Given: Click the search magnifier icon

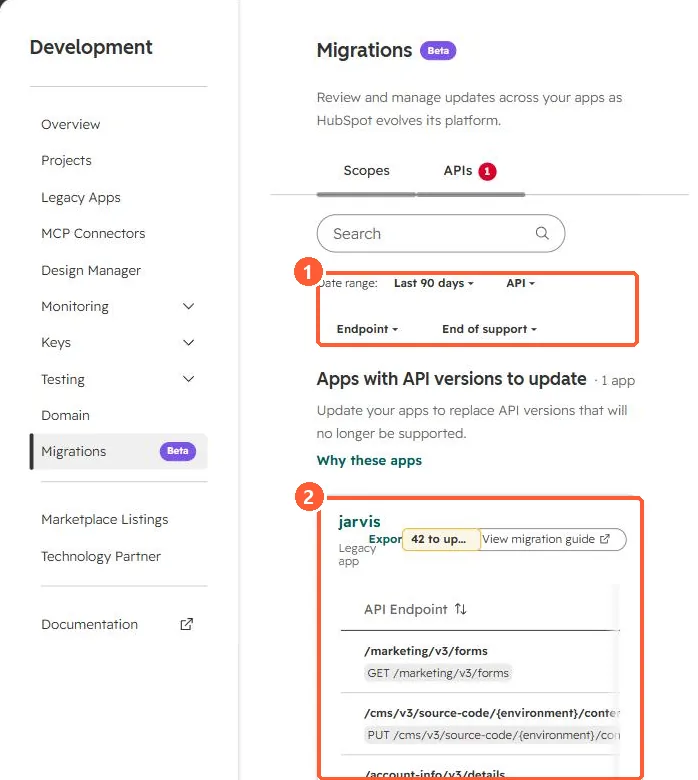Looking at the screenshot, I should click(542, 233).
